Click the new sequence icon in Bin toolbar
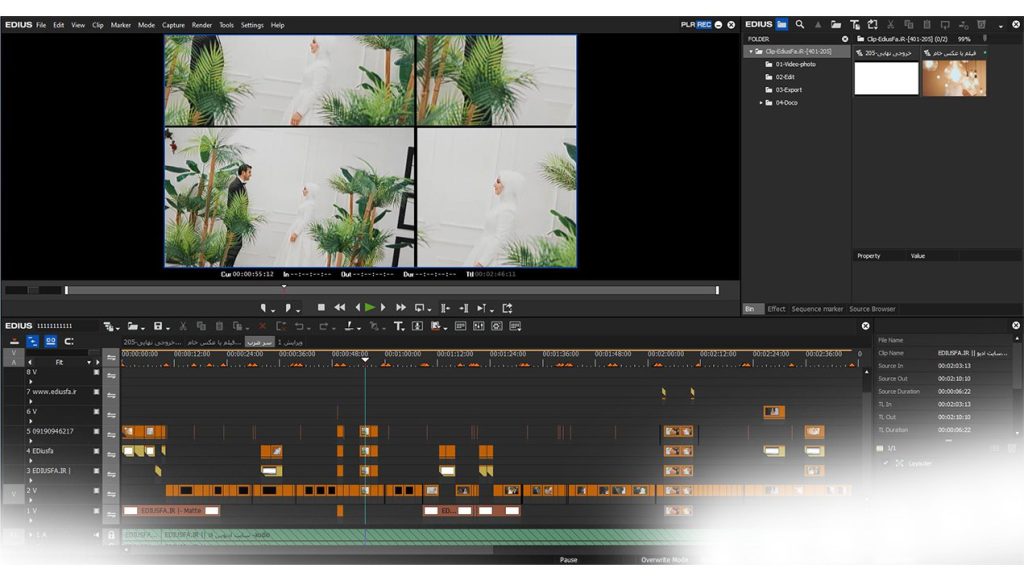Screen dimensions: 1024x581 tap(872, 24)
